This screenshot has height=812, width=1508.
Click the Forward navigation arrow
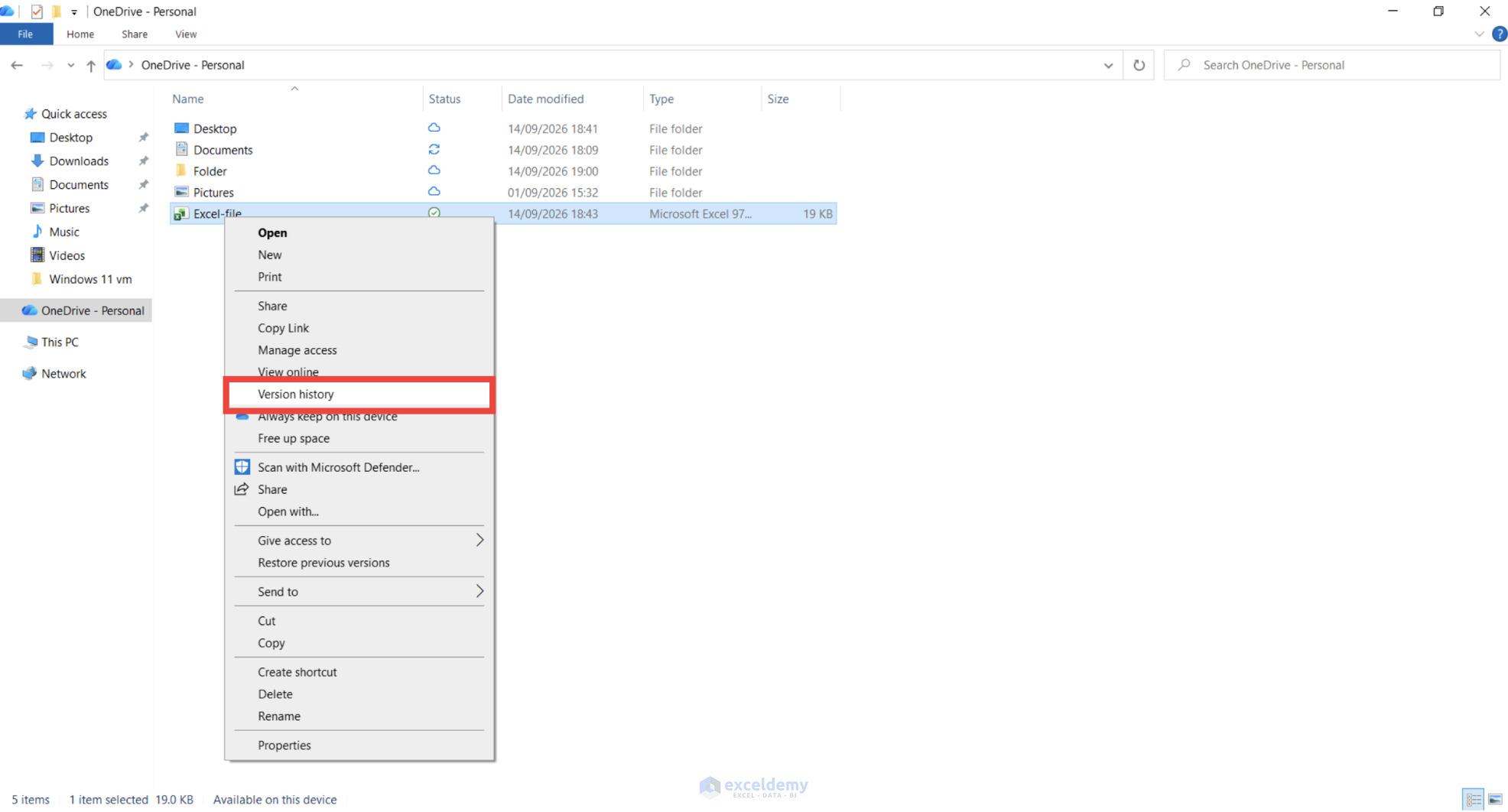[x=47, y=66]
